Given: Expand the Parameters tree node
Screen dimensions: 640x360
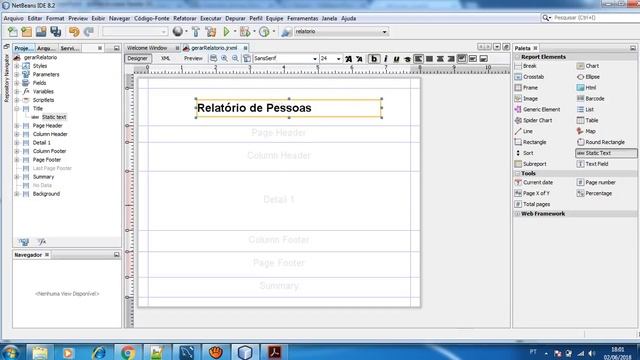Looking at the screenshot, I should [17, 75].
